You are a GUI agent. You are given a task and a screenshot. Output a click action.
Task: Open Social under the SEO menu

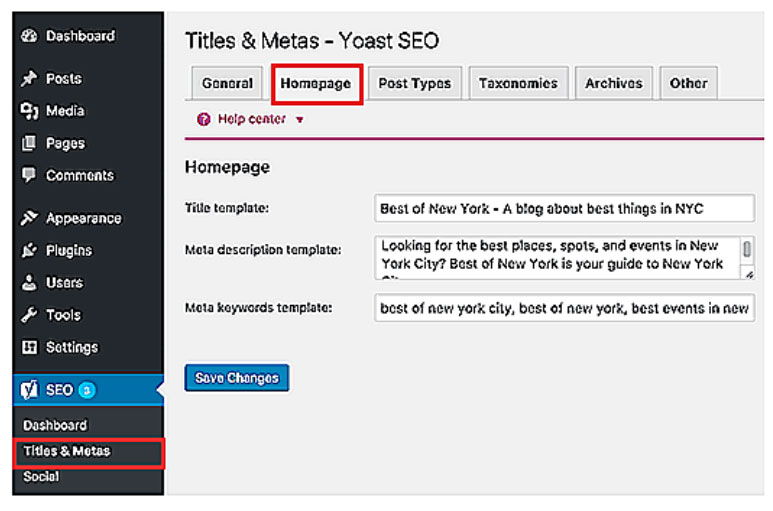tap(41, 477)
